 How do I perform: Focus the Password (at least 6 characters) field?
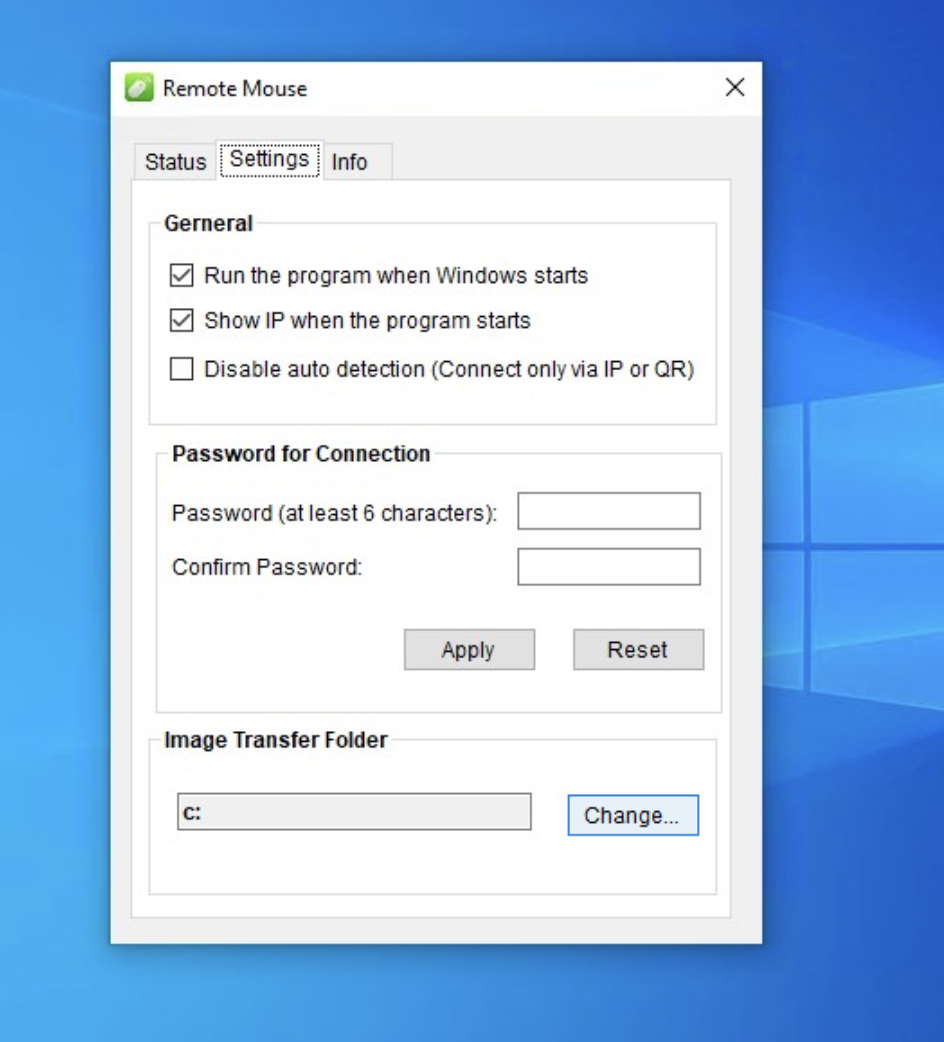click(x=609, y=511)
